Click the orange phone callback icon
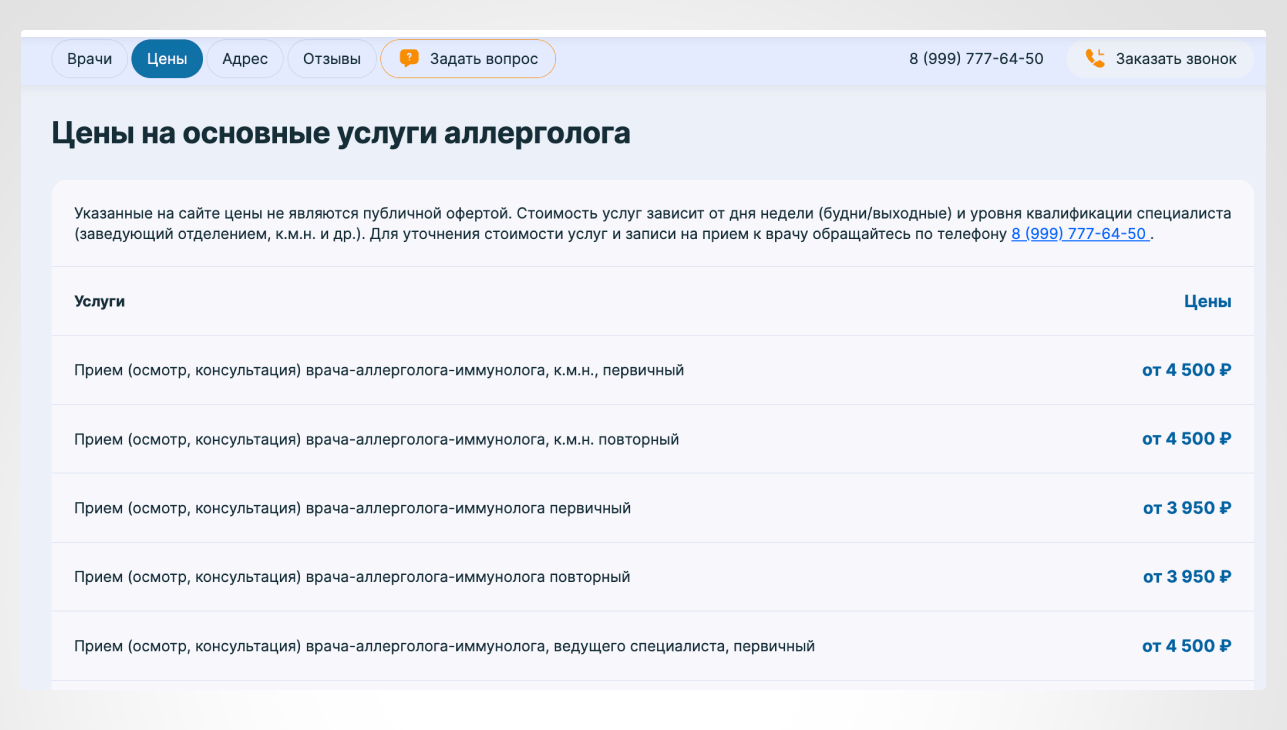Image resolution: width=1287 pixels, height=730 pixels. click(x=1095, y=58)
